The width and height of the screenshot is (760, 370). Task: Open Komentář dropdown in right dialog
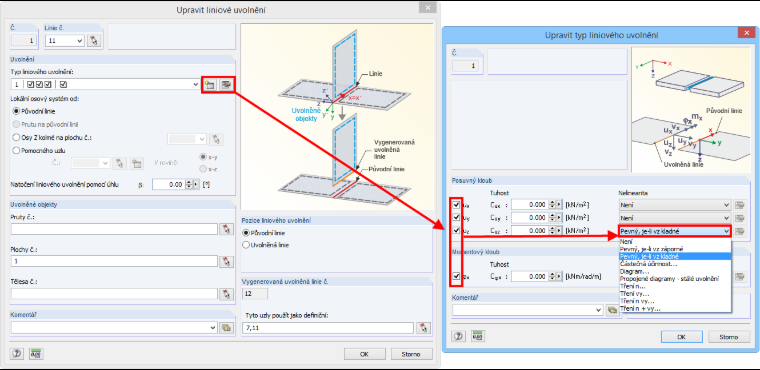point(600,309)
